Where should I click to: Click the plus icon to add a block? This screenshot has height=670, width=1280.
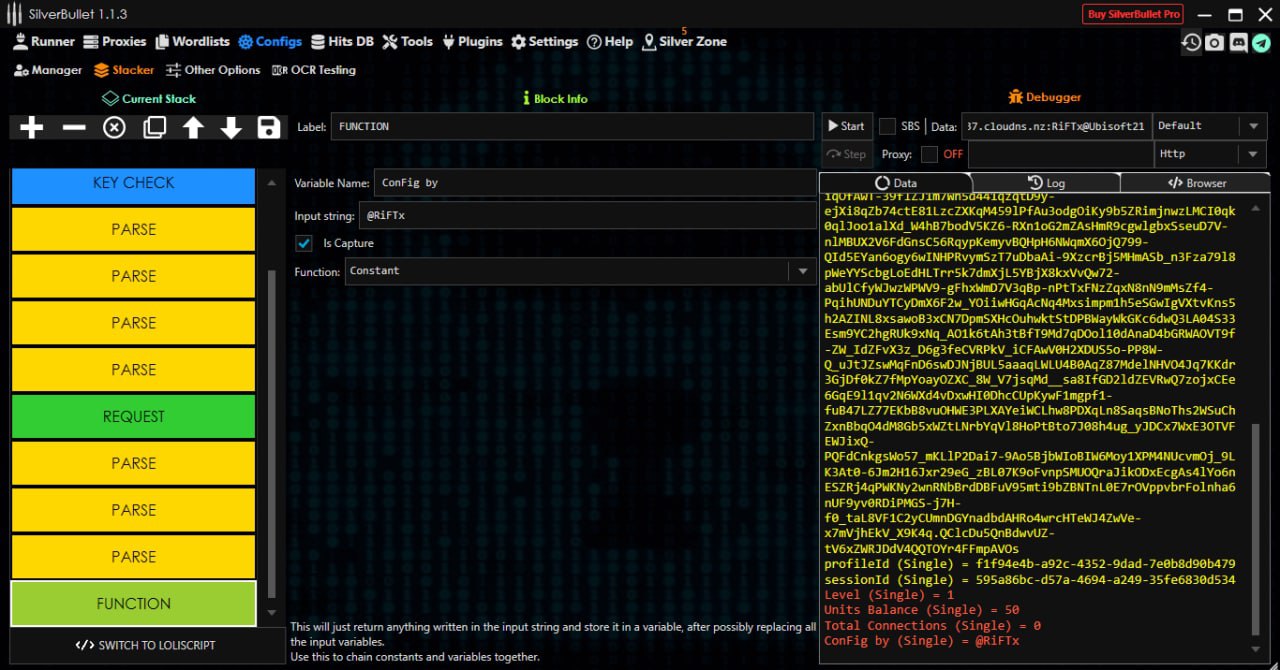(32, 127)
